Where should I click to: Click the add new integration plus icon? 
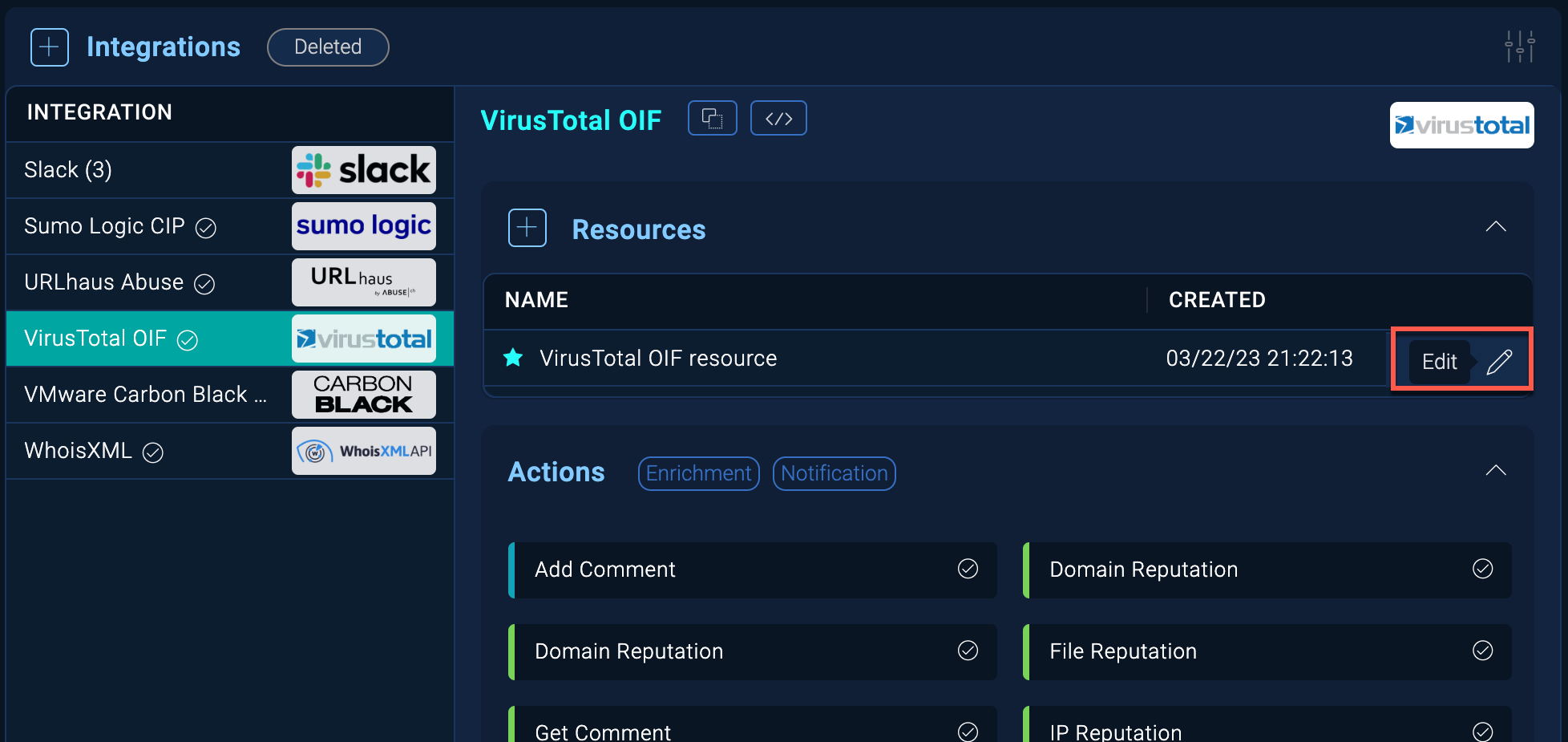pyautogui.click(x=49, y=47)
